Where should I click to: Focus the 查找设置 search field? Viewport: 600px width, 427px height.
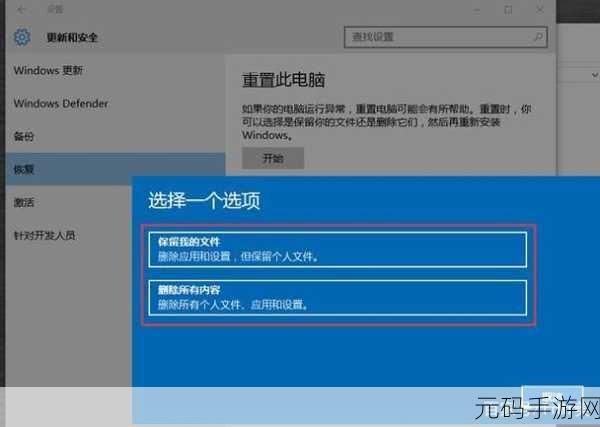(445, 37)
